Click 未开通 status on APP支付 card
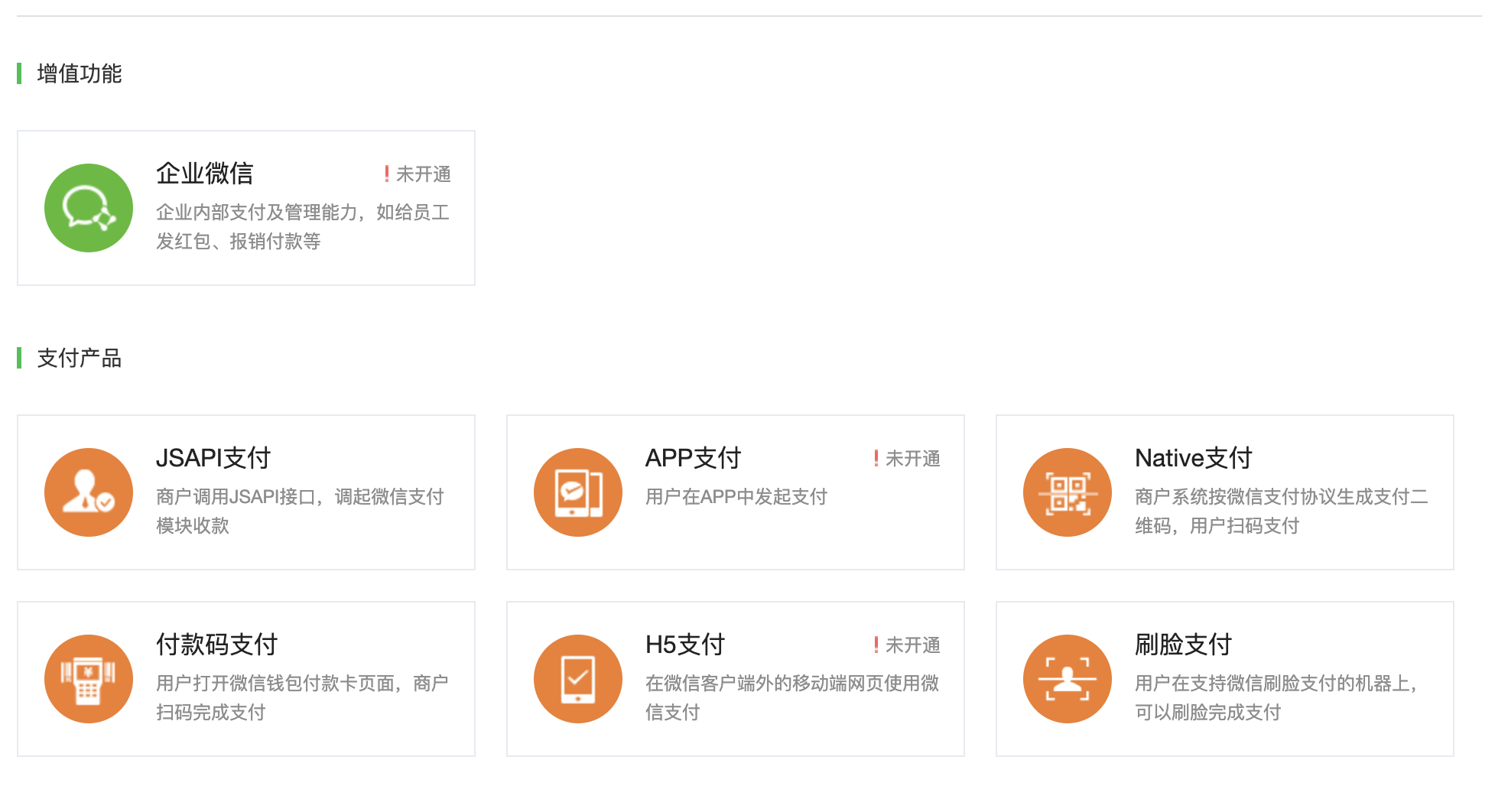1508x812 pixels. [907, 459]
